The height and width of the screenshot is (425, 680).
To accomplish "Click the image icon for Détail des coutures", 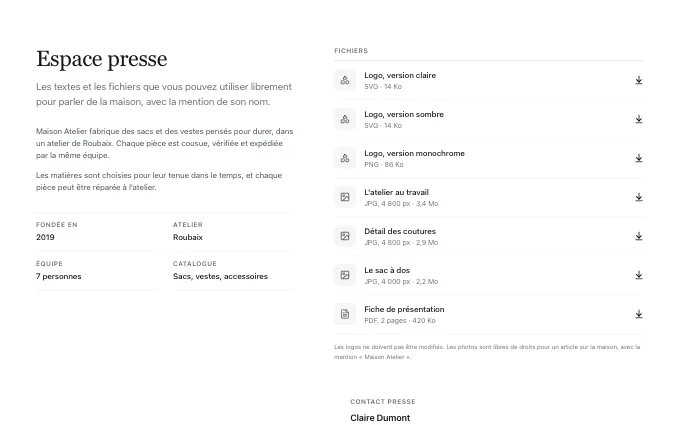I will pos(345,236).
